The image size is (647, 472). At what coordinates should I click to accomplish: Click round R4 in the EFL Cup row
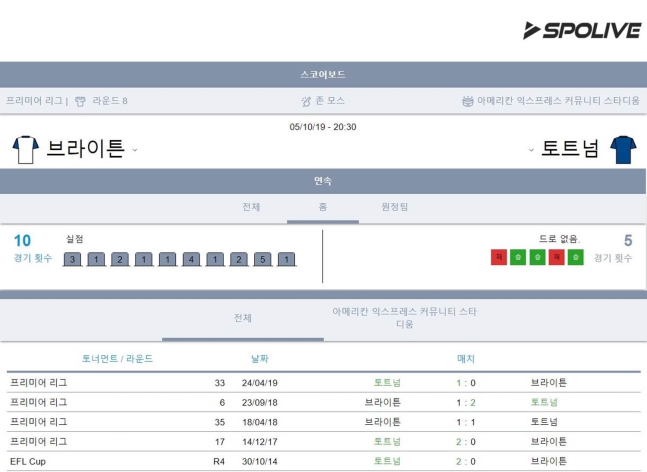click(x=219, y=461)
